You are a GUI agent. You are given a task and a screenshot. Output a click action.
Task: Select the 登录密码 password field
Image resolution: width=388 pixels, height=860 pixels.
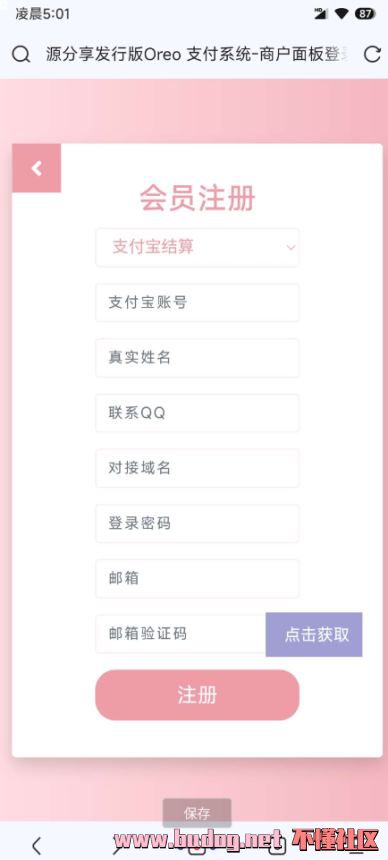(197, 523)
